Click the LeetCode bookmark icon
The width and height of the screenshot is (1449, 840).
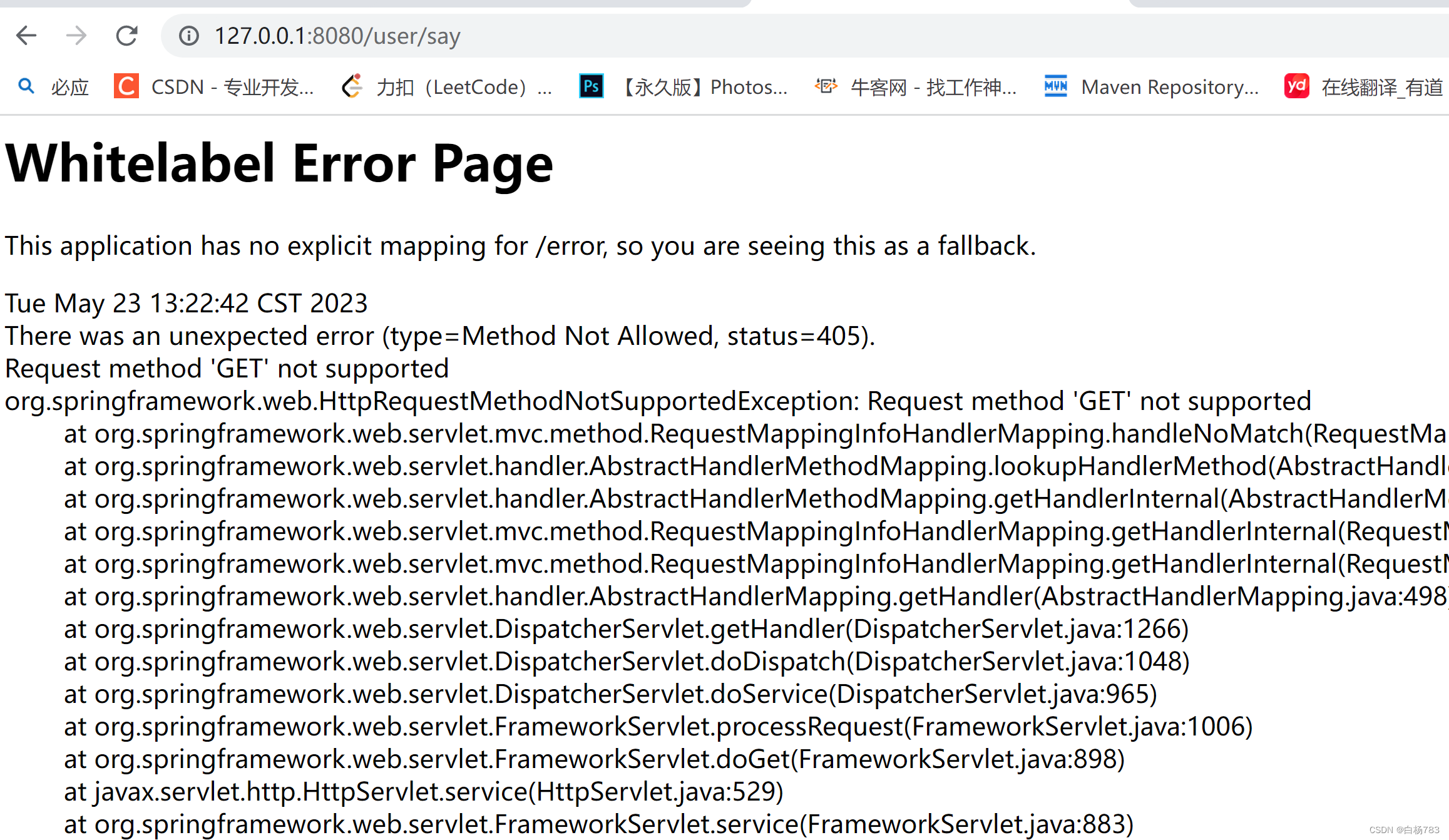click(352, 86)
